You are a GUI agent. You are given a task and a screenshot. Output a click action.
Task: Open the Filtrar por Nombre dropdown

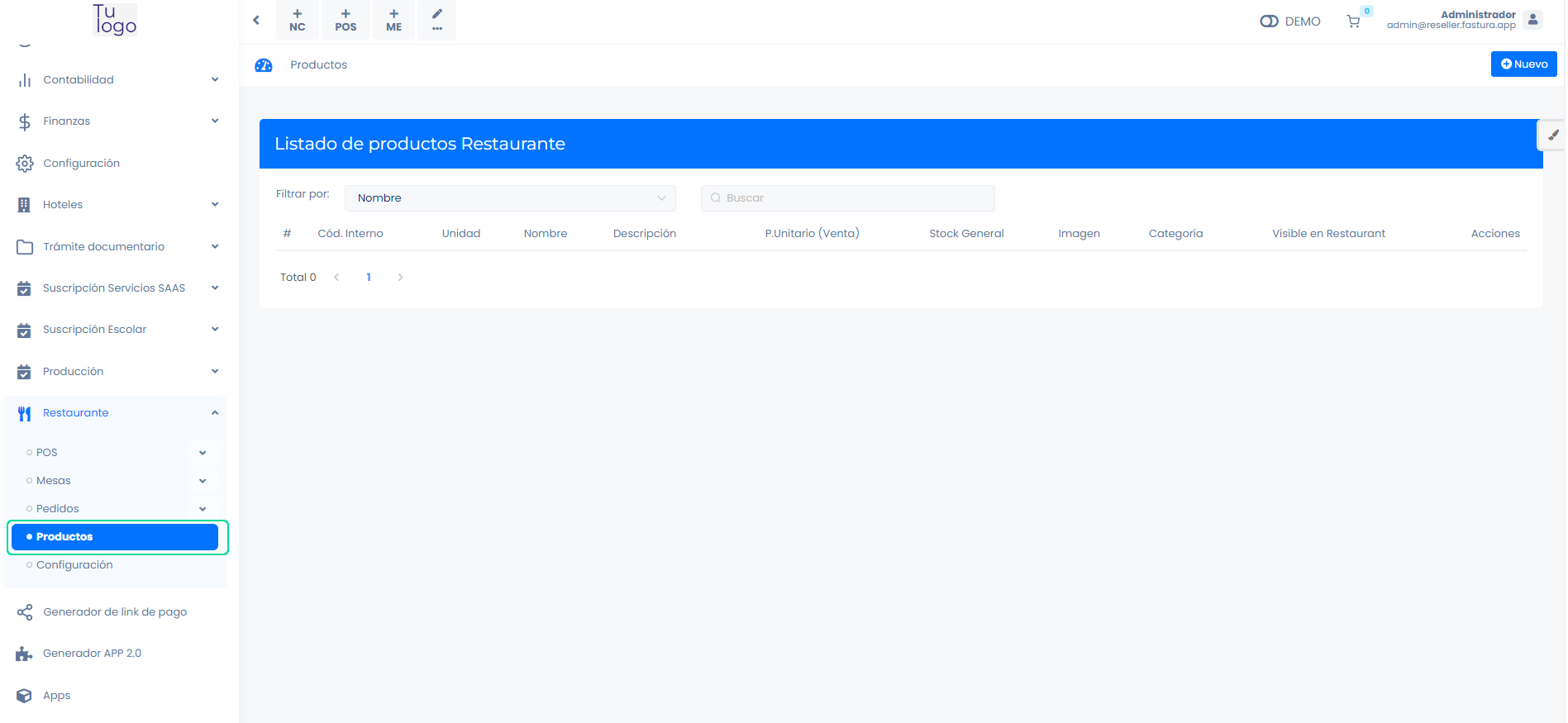pyautogui.click(x=510, y=198)
